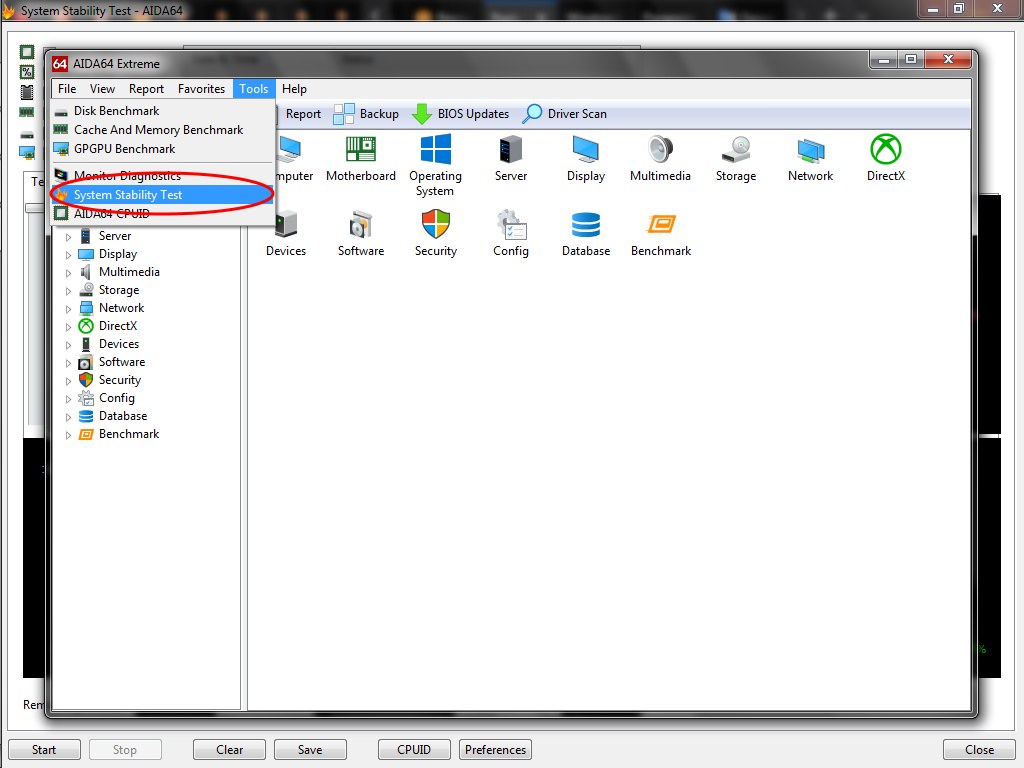Expand the Network tree node
Image resolution: width=1024 pixels, height=768 pixels.
point(69,309)
